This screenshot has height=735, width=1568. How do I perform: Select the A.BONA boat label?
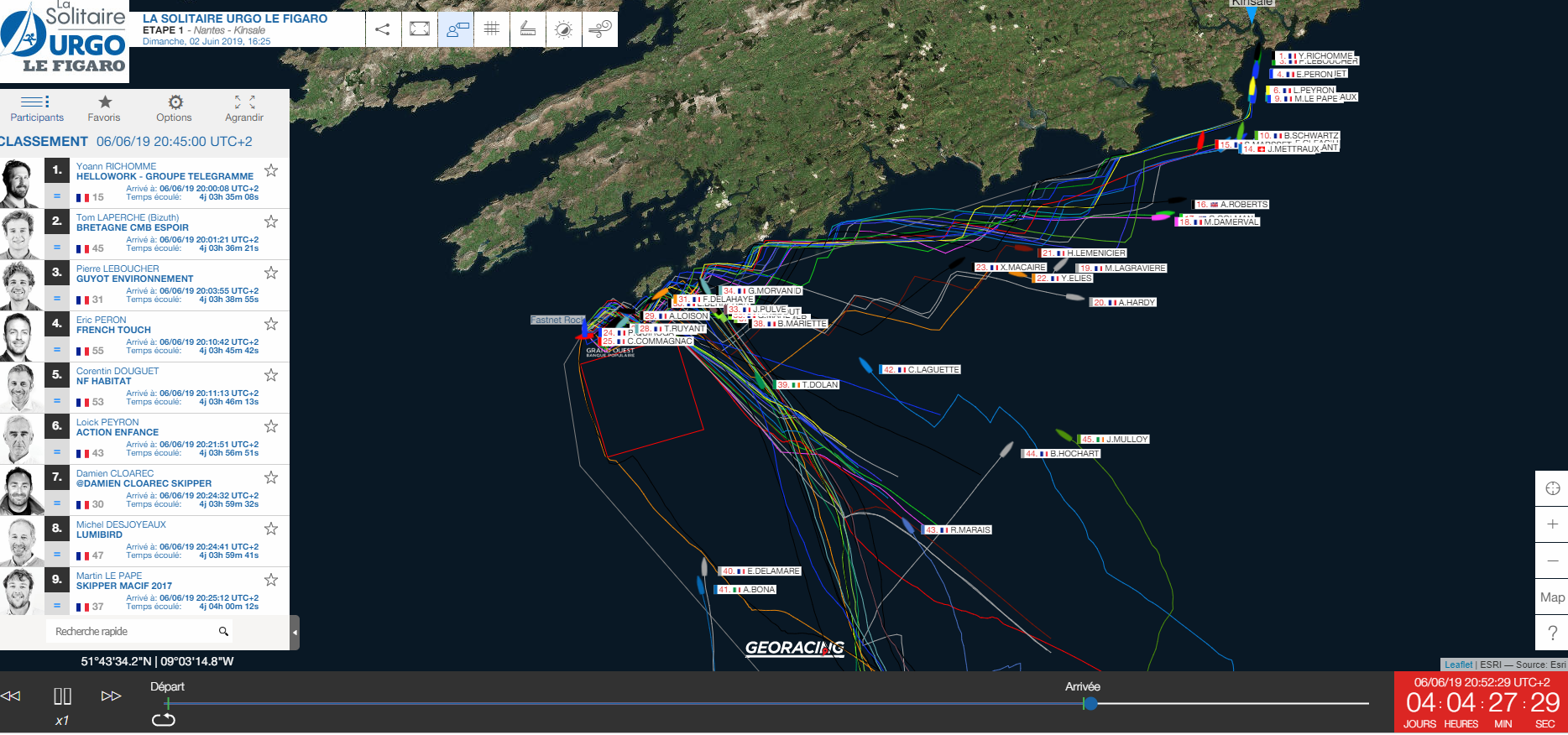pos(746,589)
